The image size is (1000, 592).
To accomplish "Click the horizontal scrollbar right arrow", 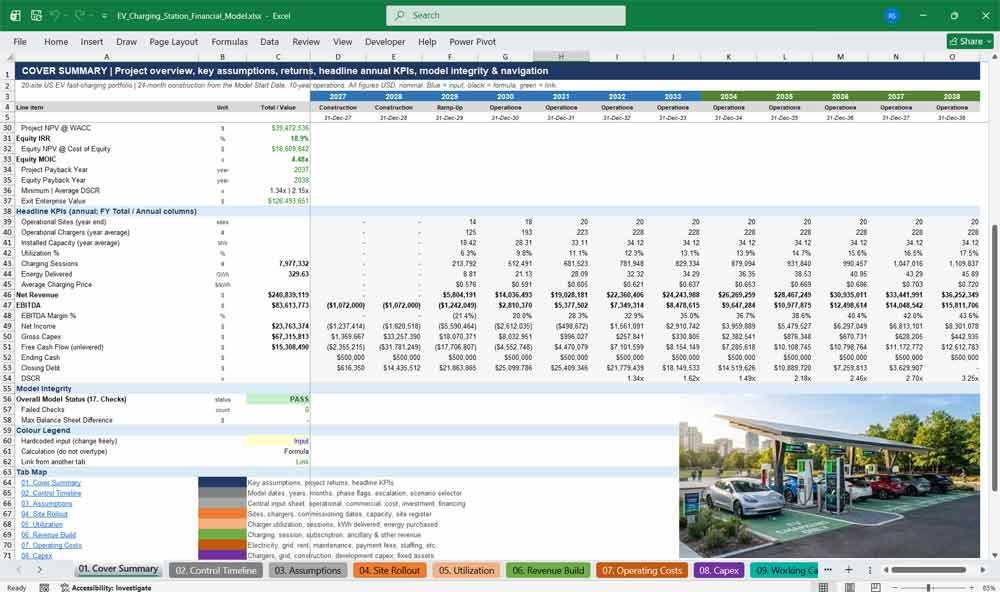I will point(983,570).
